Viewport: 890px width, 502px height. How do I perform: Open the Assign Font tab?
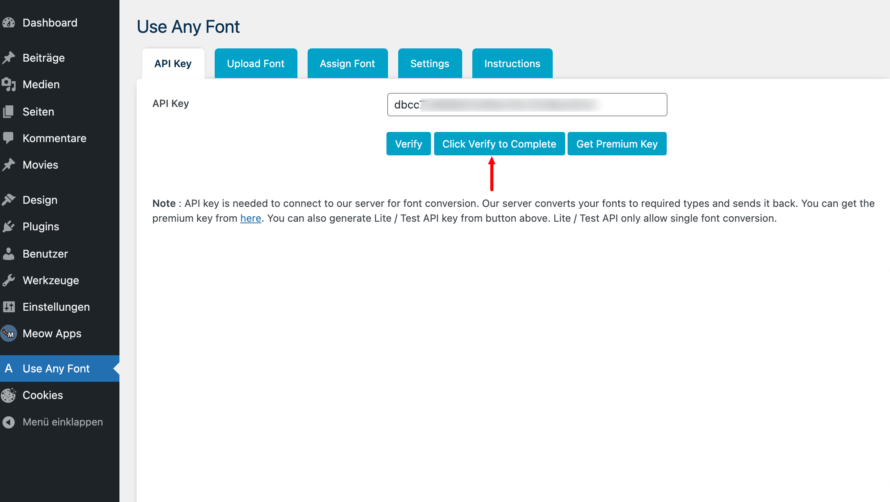point(347,64)
